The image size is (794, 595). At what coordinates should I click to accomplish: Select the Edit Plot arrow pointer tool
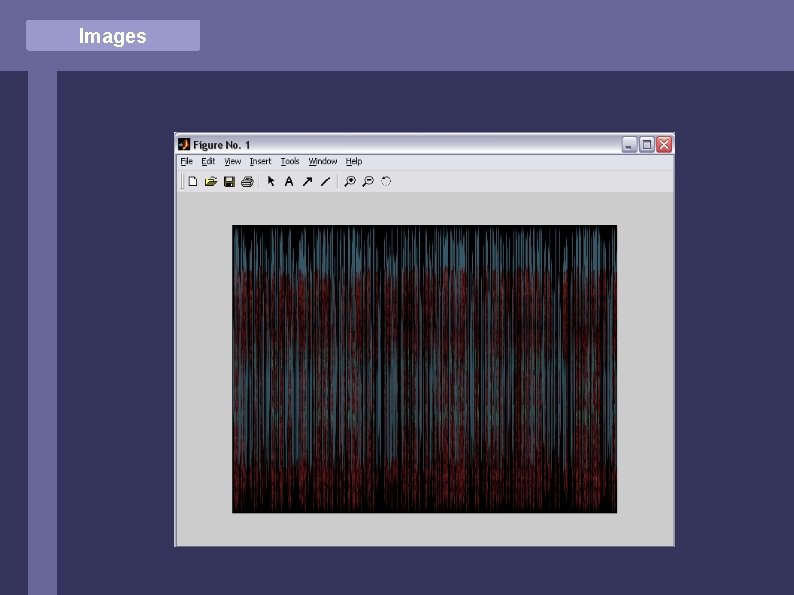coord(271,181)
